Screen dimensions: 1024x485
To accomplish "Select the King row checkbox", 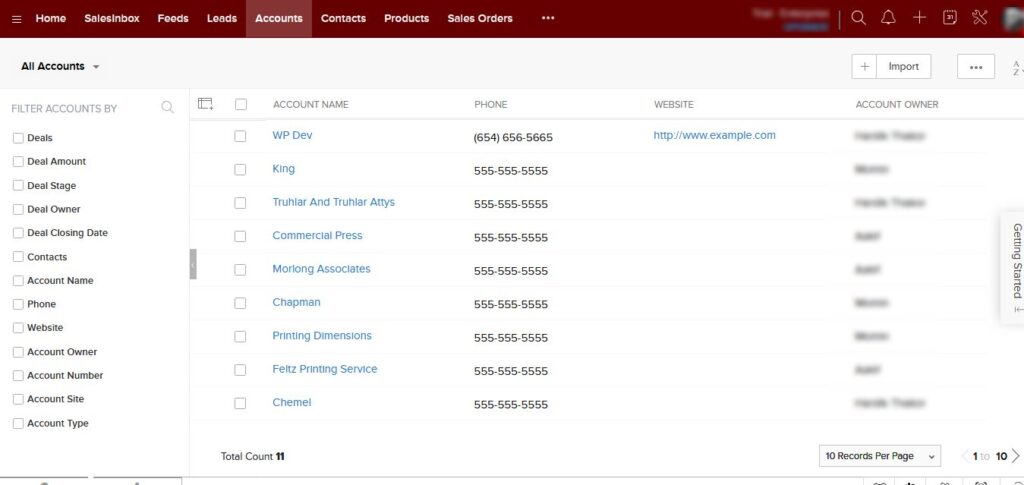I will [240, 169].
